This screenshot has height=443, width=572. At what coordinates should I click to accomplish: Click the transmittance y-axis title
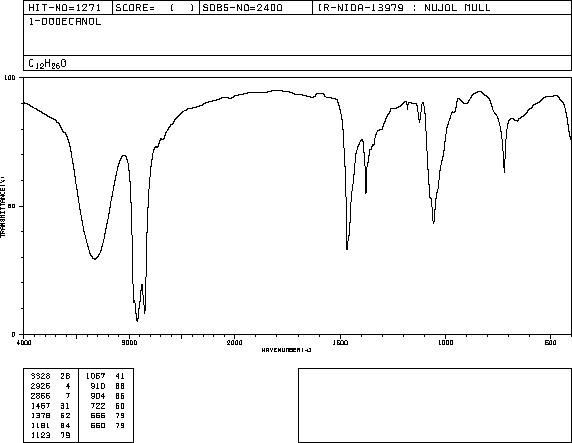[3, 206]
